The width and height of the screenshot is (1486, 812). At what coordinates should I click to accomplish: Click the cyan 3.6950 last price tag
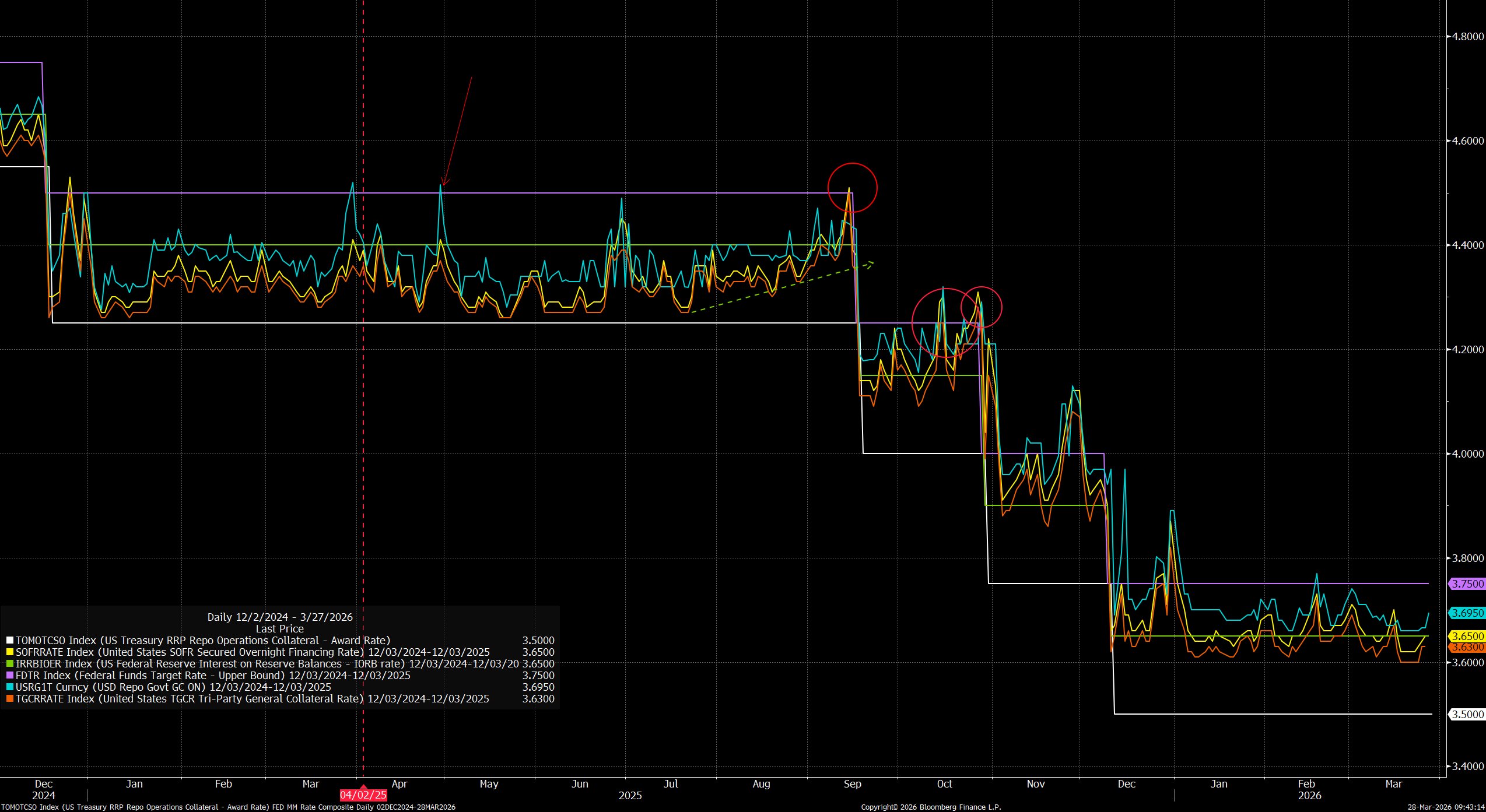[x=1467, y=613]
